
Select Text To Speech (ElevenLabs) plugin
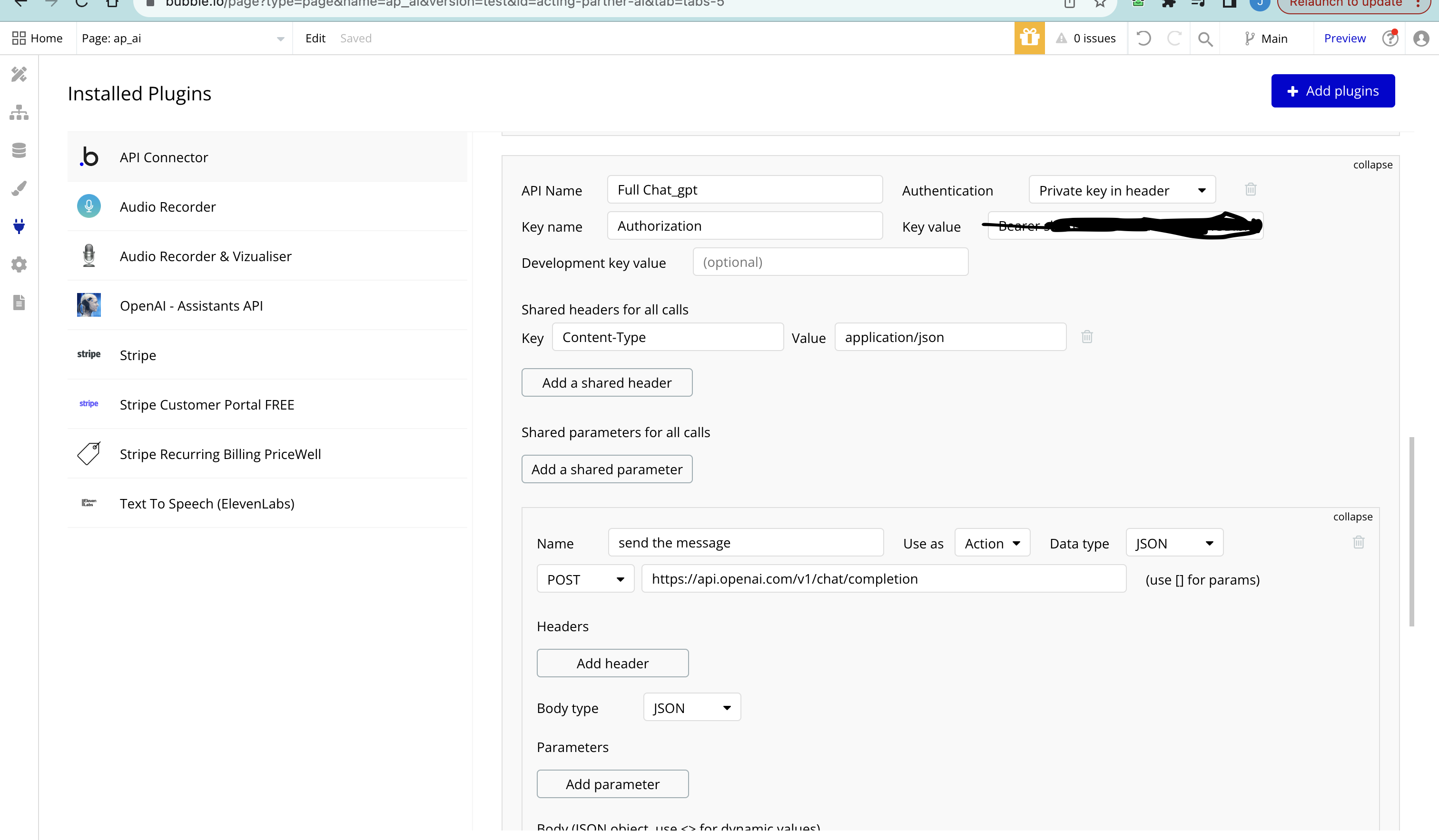[x=267, y=503]
